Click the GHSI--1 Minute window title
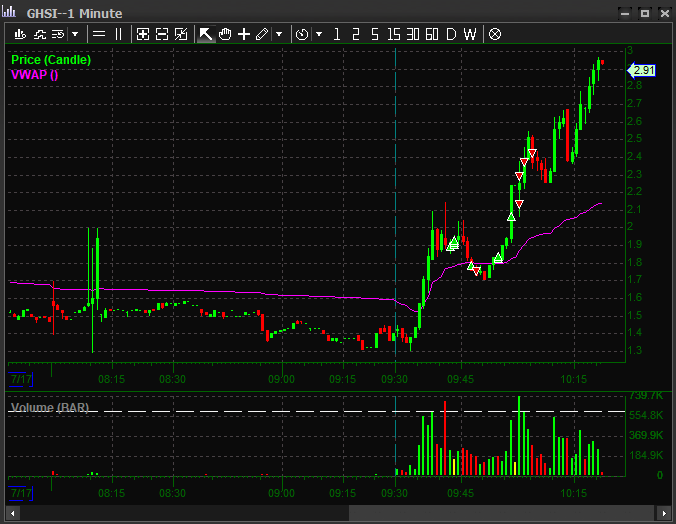 [75, 13]
